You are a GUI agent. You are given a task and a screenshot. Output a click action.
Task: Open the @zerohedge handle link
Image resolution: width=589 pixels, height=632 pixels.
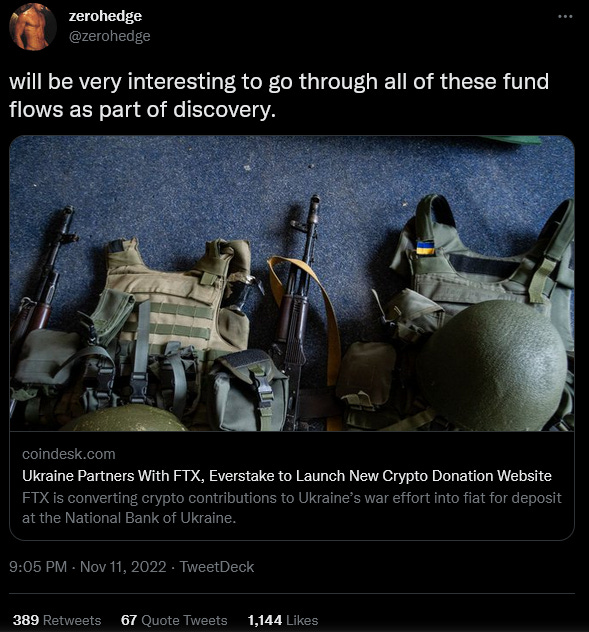[x=110, y=36]
